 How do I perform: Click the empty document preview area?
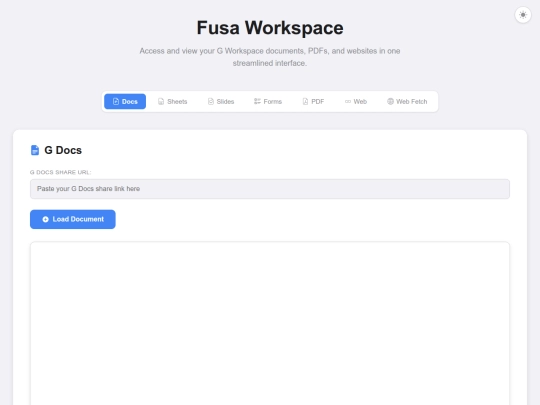point(270,323)
